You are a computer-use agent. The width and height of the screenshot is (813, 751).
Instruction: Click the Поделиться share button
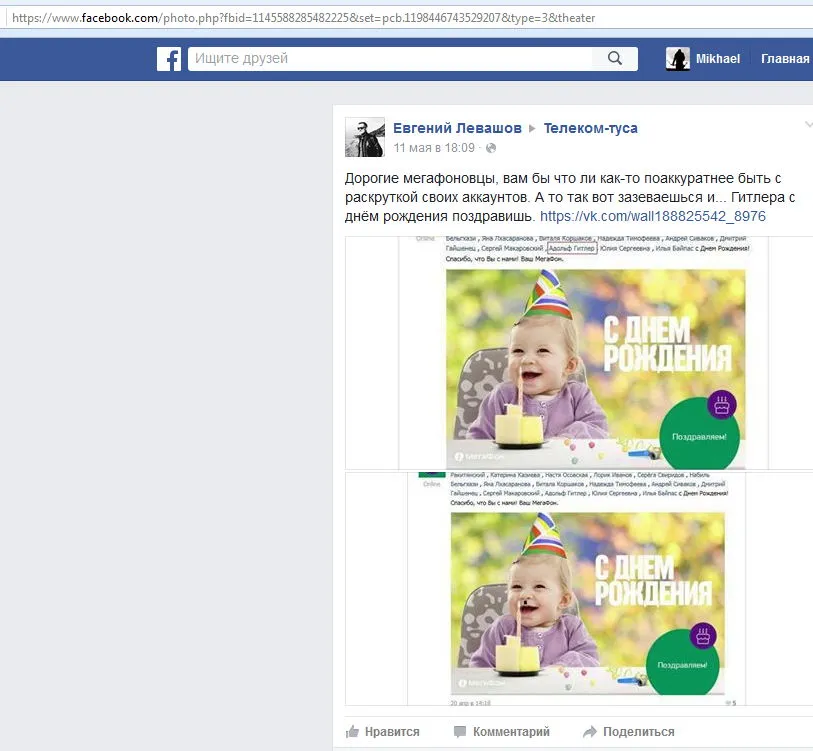tap(629, 732)
